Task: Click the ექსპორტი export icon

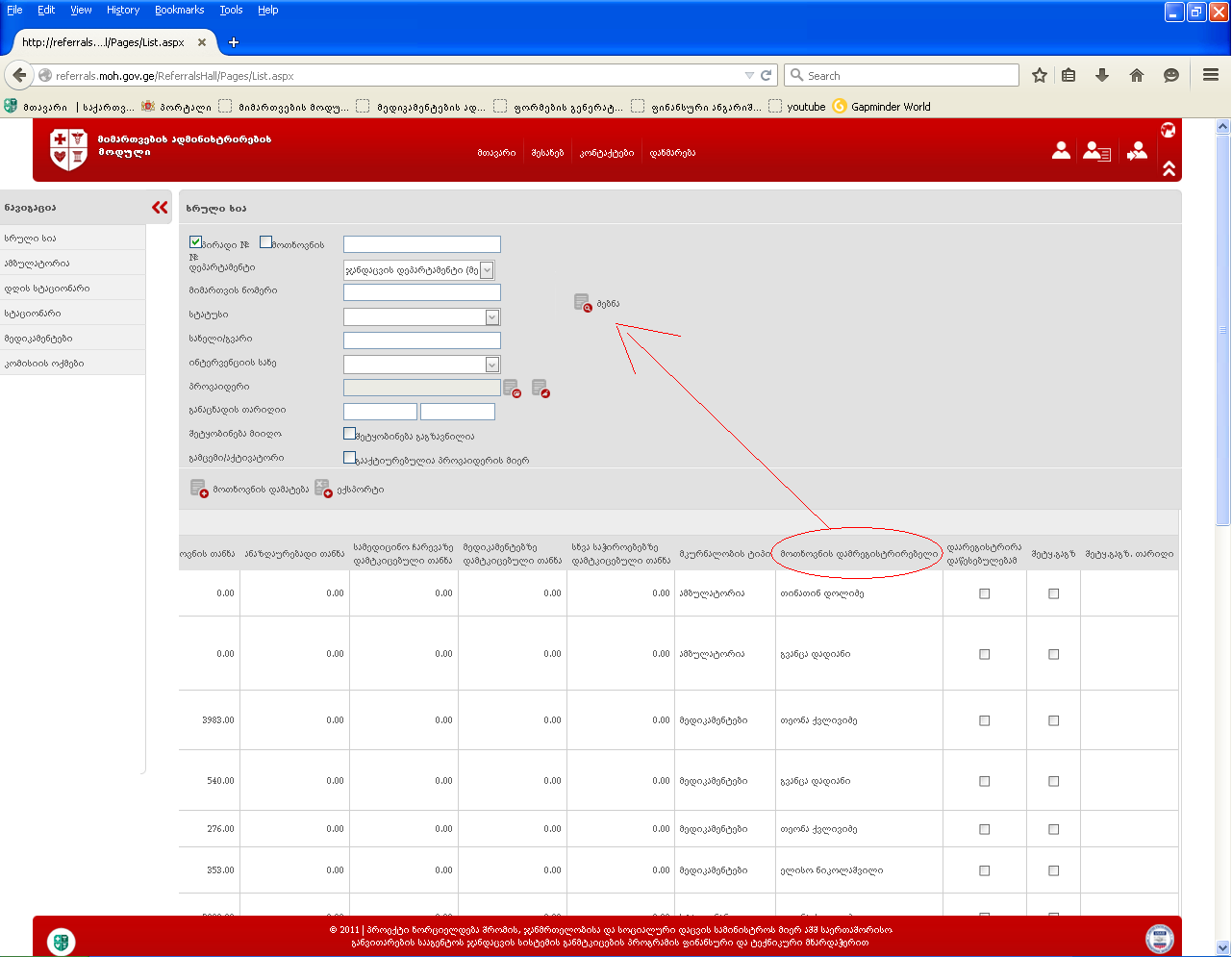Action: point(322,489)
